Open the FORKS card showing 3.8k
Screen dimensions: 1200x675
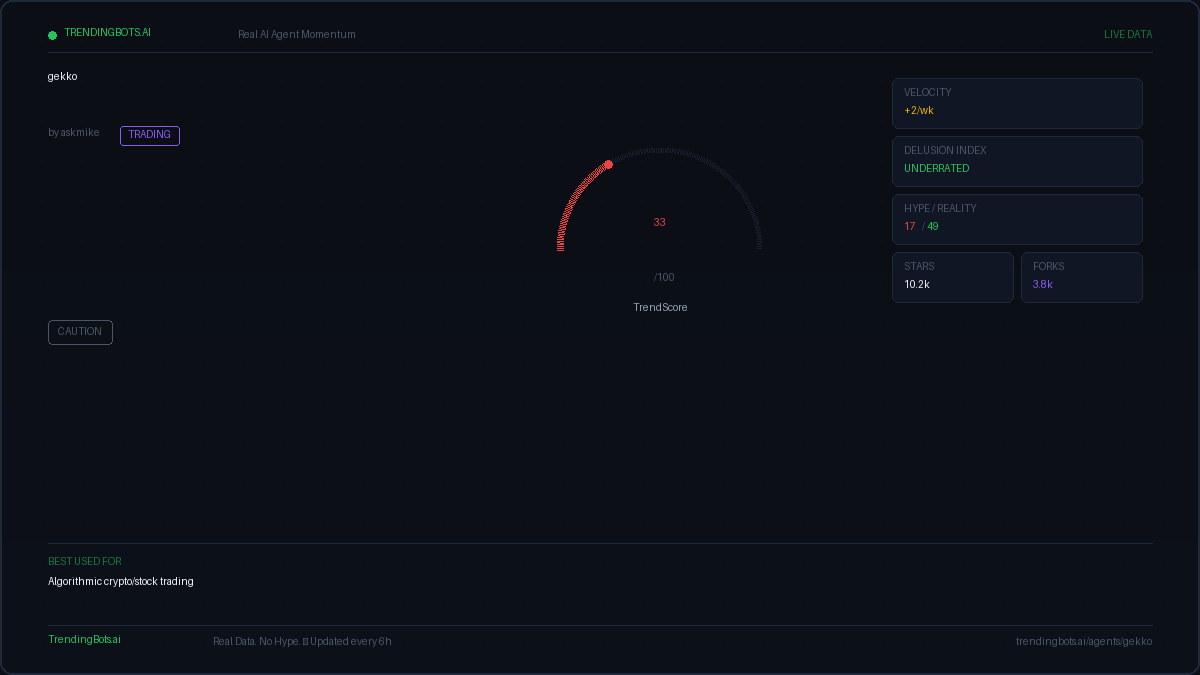pyautogui.click(x=1082, y=277)
